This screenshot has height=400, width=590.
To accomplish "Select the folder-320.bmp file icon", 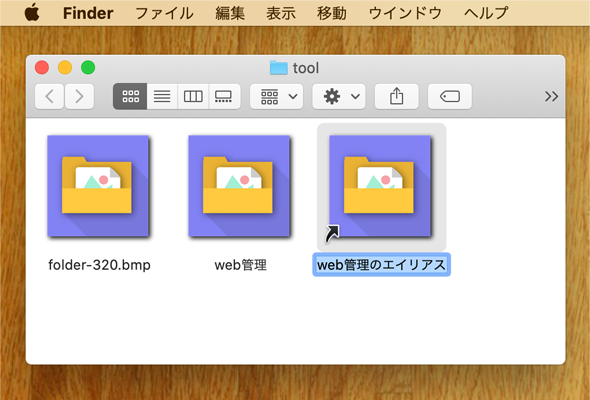I will coord(99,186).
